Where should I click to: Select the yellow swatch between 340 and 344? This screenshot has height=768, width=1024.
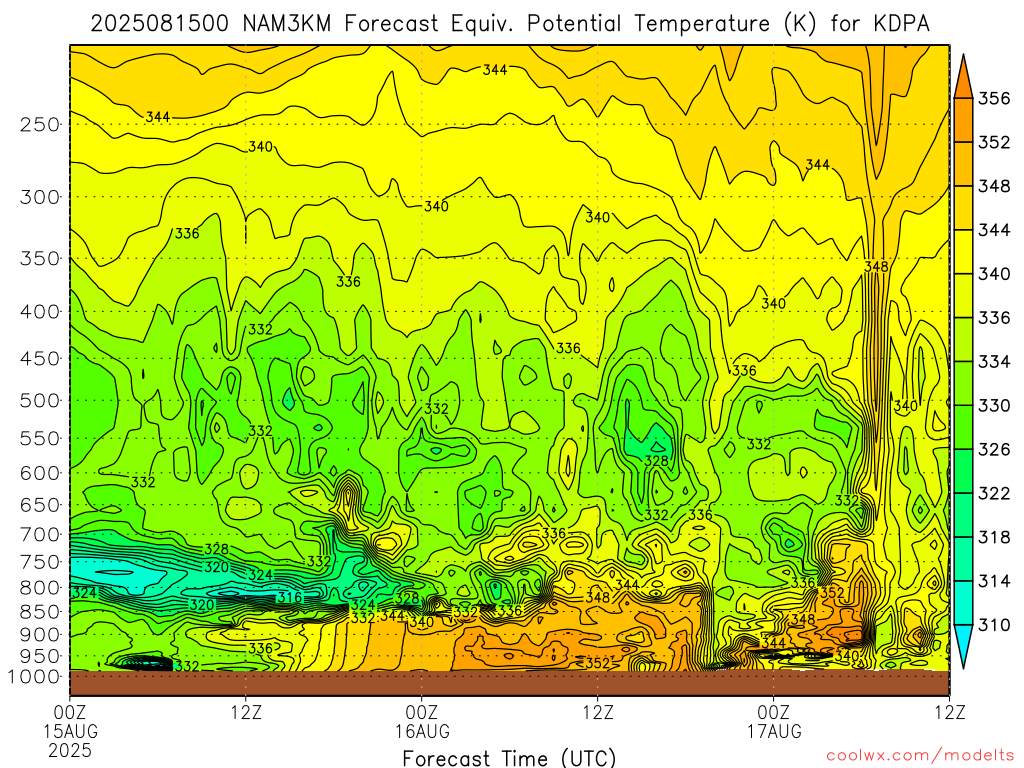point(963,251)
